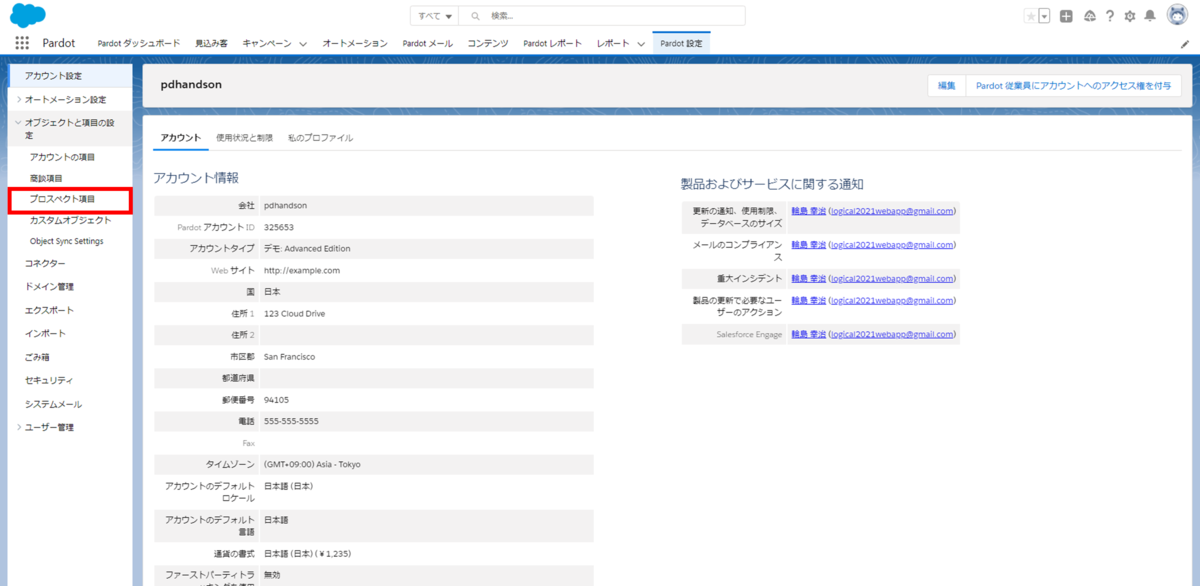Click the (GMT+09:00) Asia - Tokyo value
Viewport: 1200px width, 586px height.
(x=312, y=464)
